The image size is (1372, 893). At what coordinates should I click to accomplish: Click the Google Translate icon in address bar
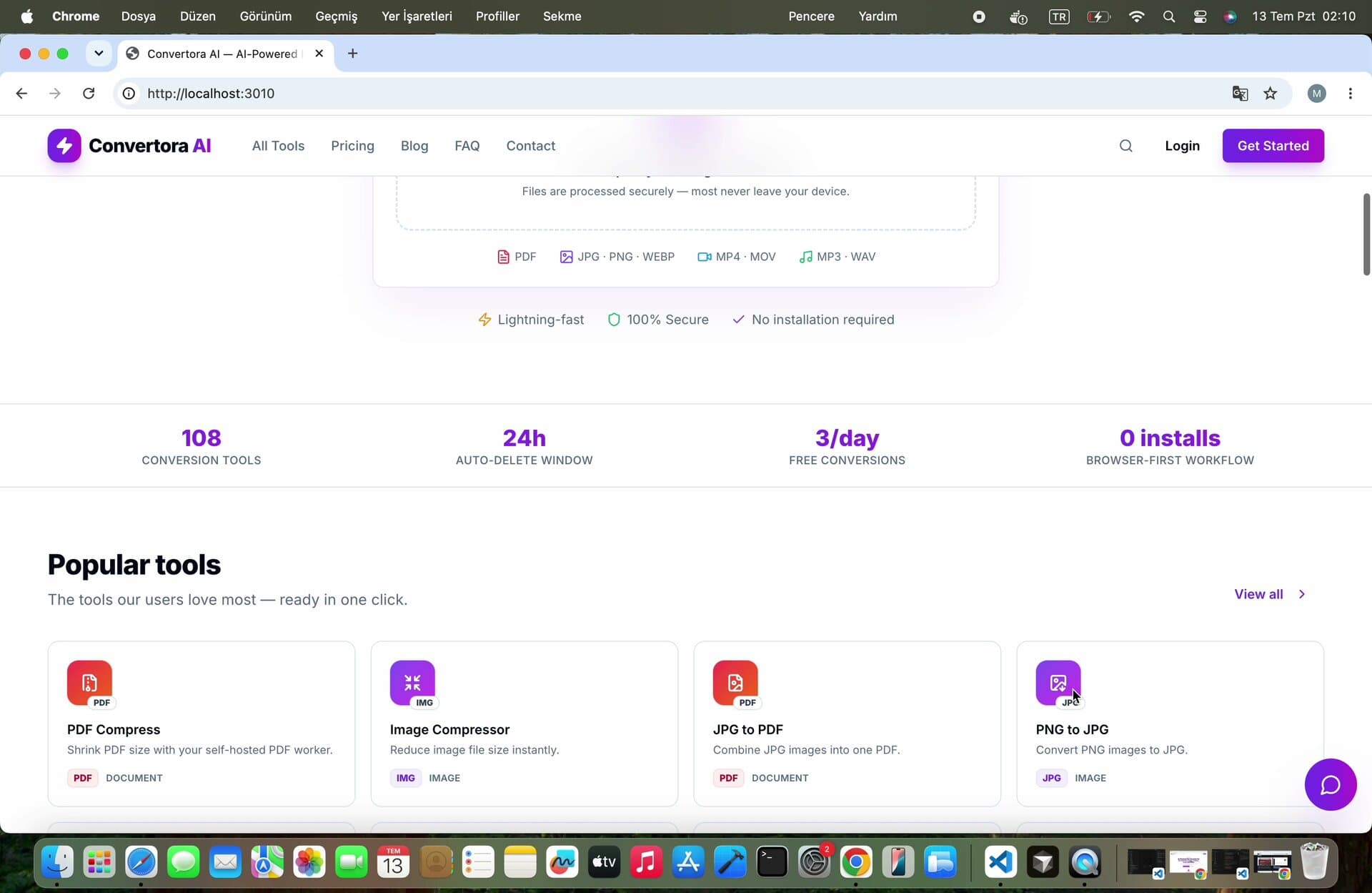coord(1240,94)
